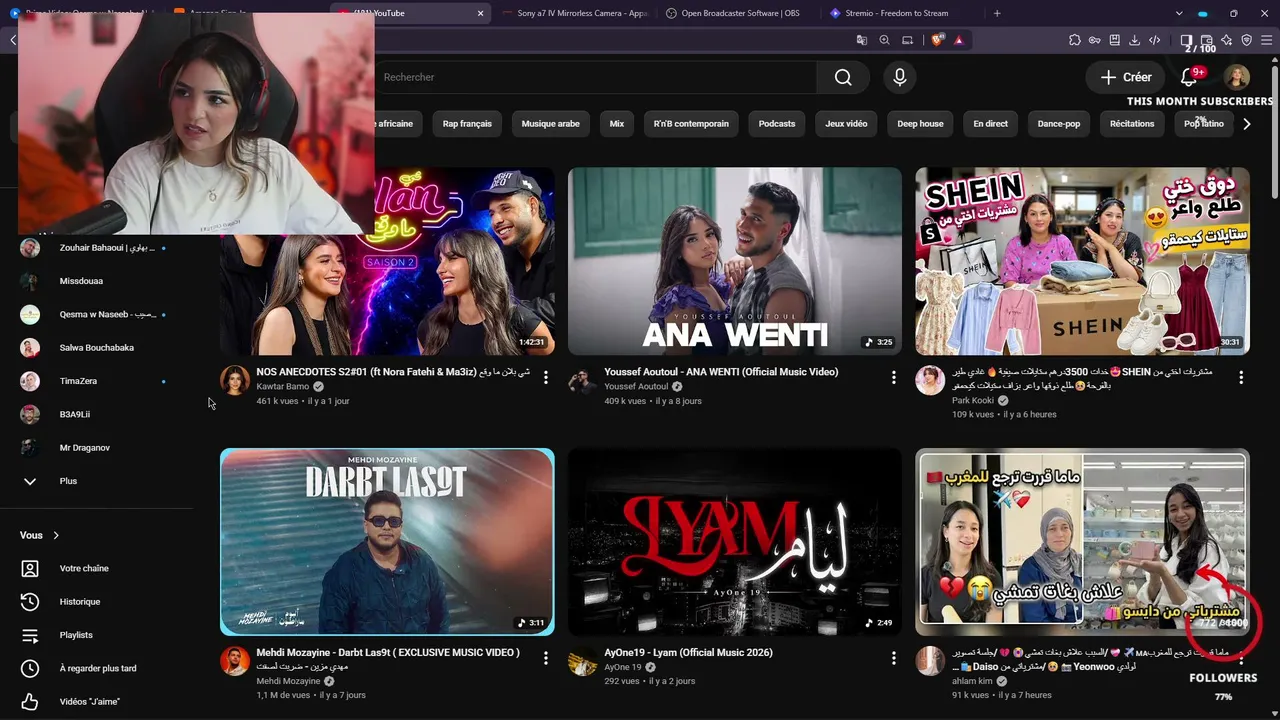1280x720 pixels.
Task: Click the translate page icon
Action: point(861,40)
